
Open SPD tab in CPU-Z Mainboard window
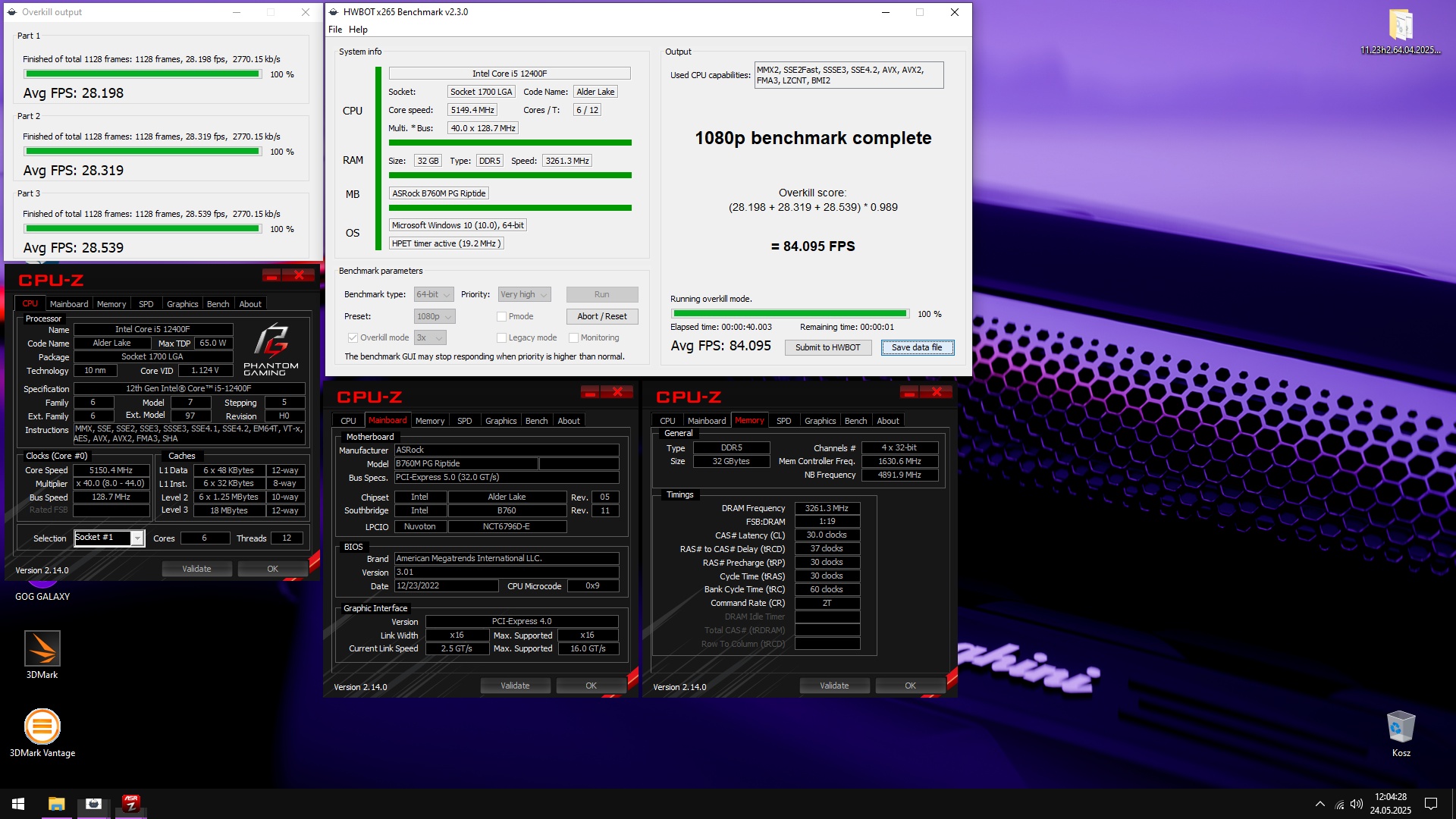coord(465,421)
